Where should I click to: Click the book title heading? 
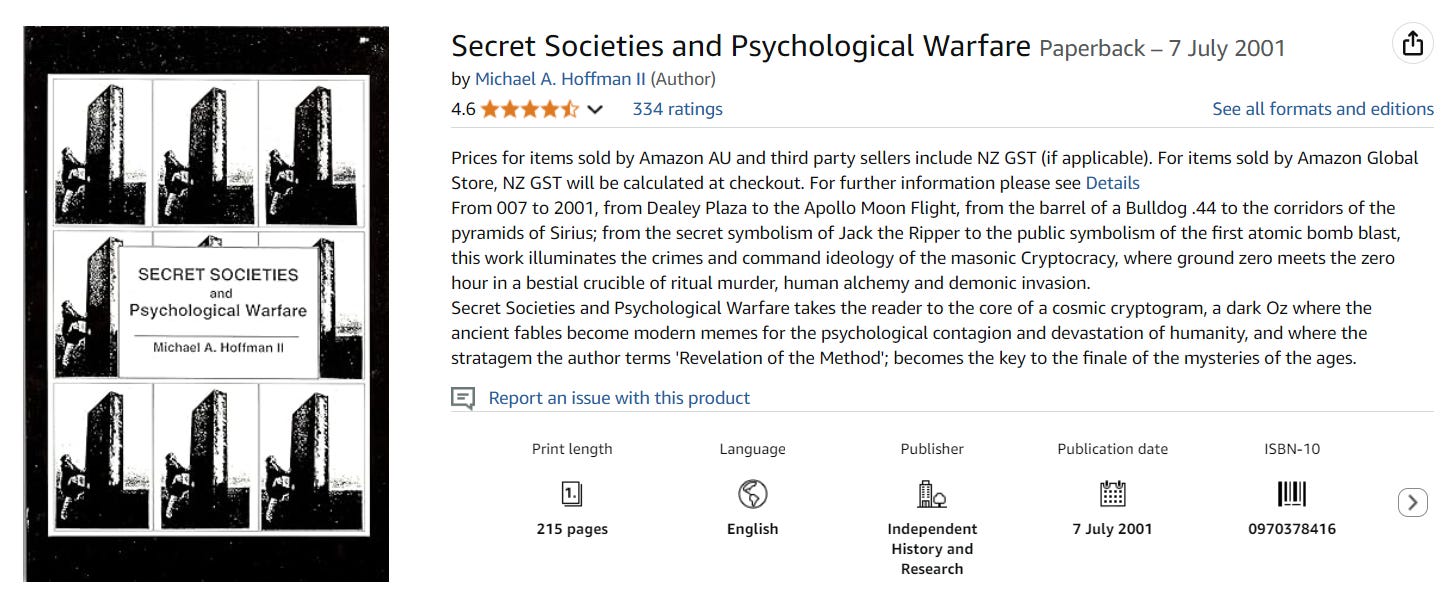tap(740, 46)
